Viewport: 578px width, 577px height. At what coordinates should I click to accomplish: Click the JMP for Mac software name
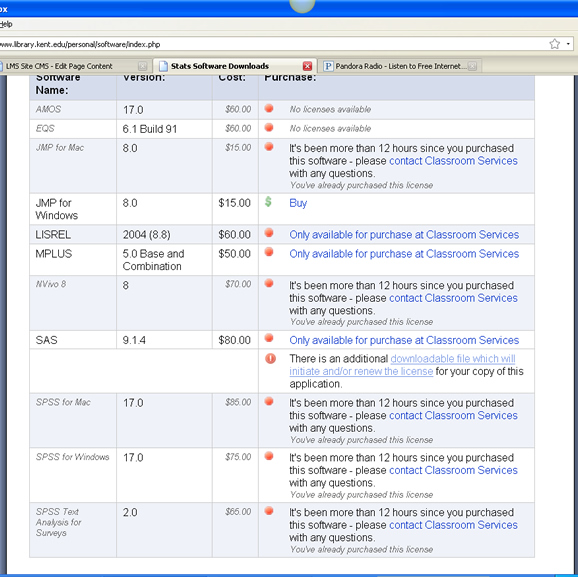(x=60, y=148)
